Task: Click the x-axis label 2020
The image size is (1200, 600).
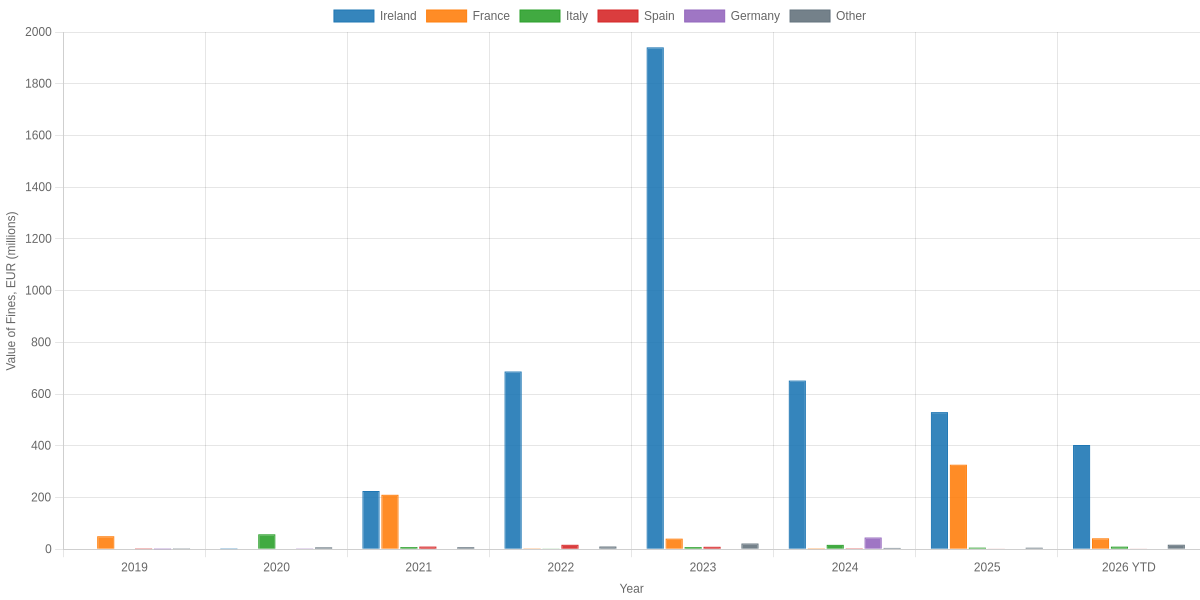Action: (x=277, y=567)
